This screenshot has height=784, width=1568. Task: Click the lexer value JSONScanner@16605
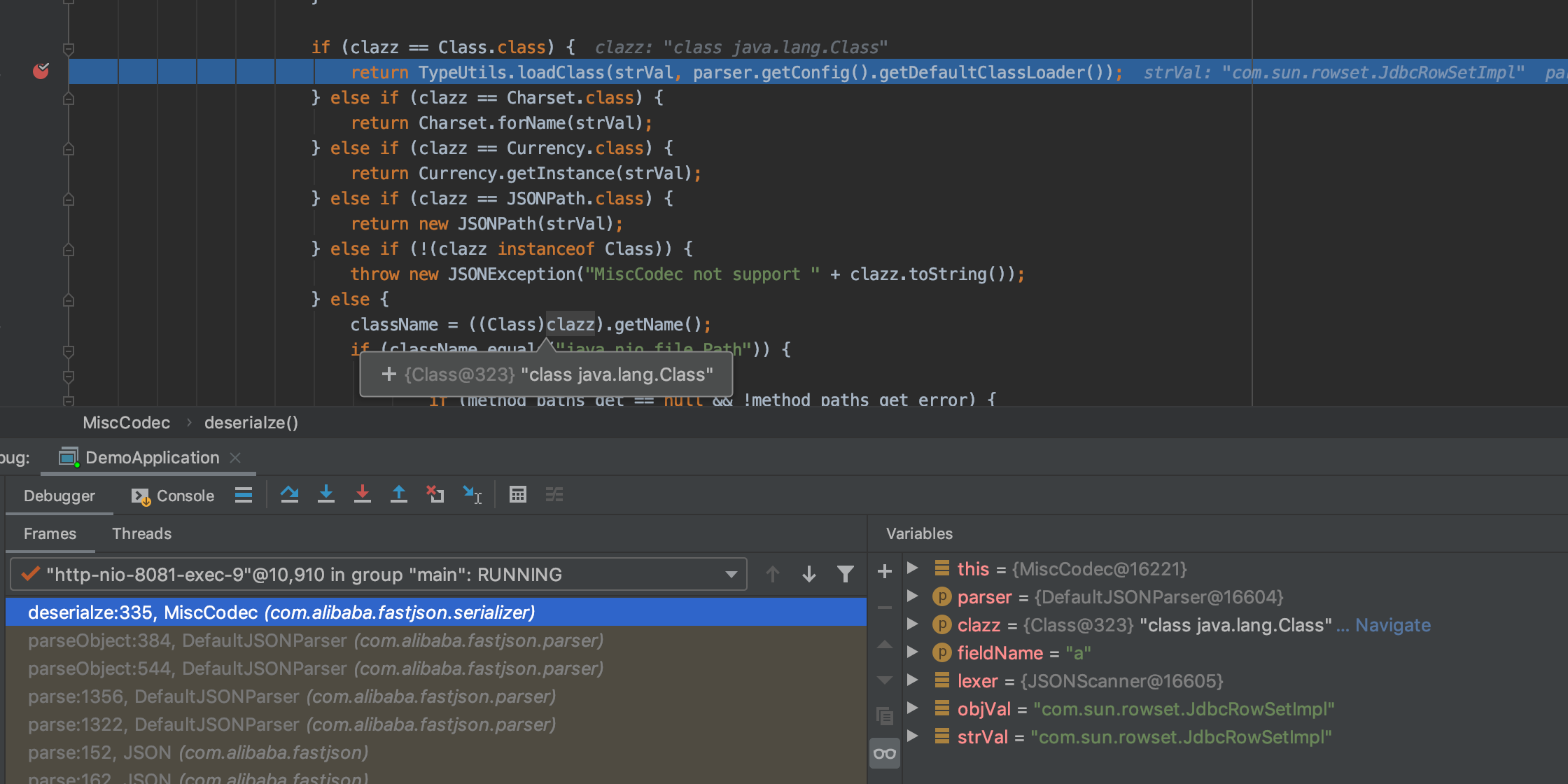(x=1121, y=681)
